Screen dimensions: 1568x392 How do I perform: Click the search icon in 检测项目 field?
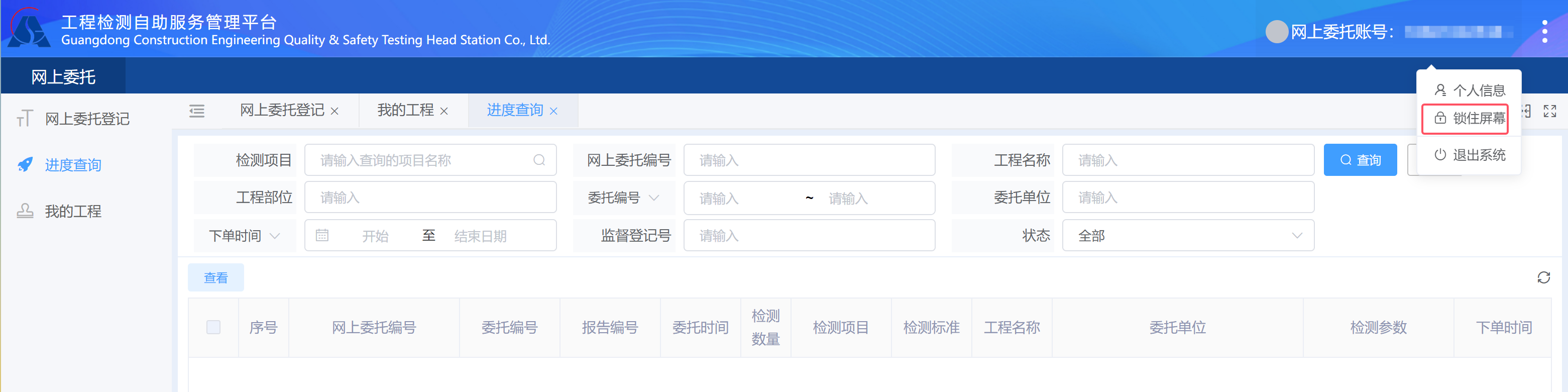[539, 160]
